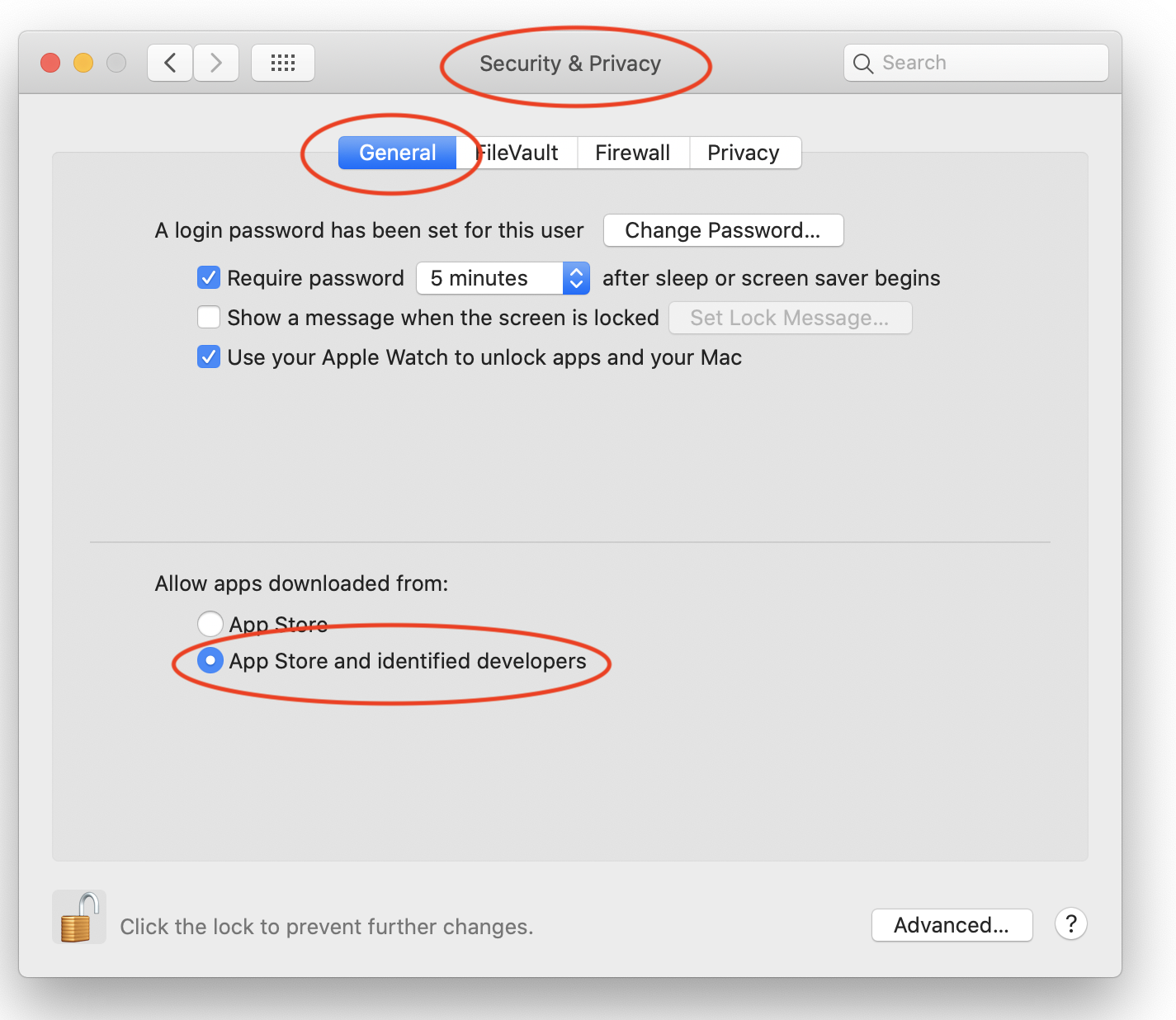Click the 'Click the lock to prevent further changes.' text

[x=327, y=927]
